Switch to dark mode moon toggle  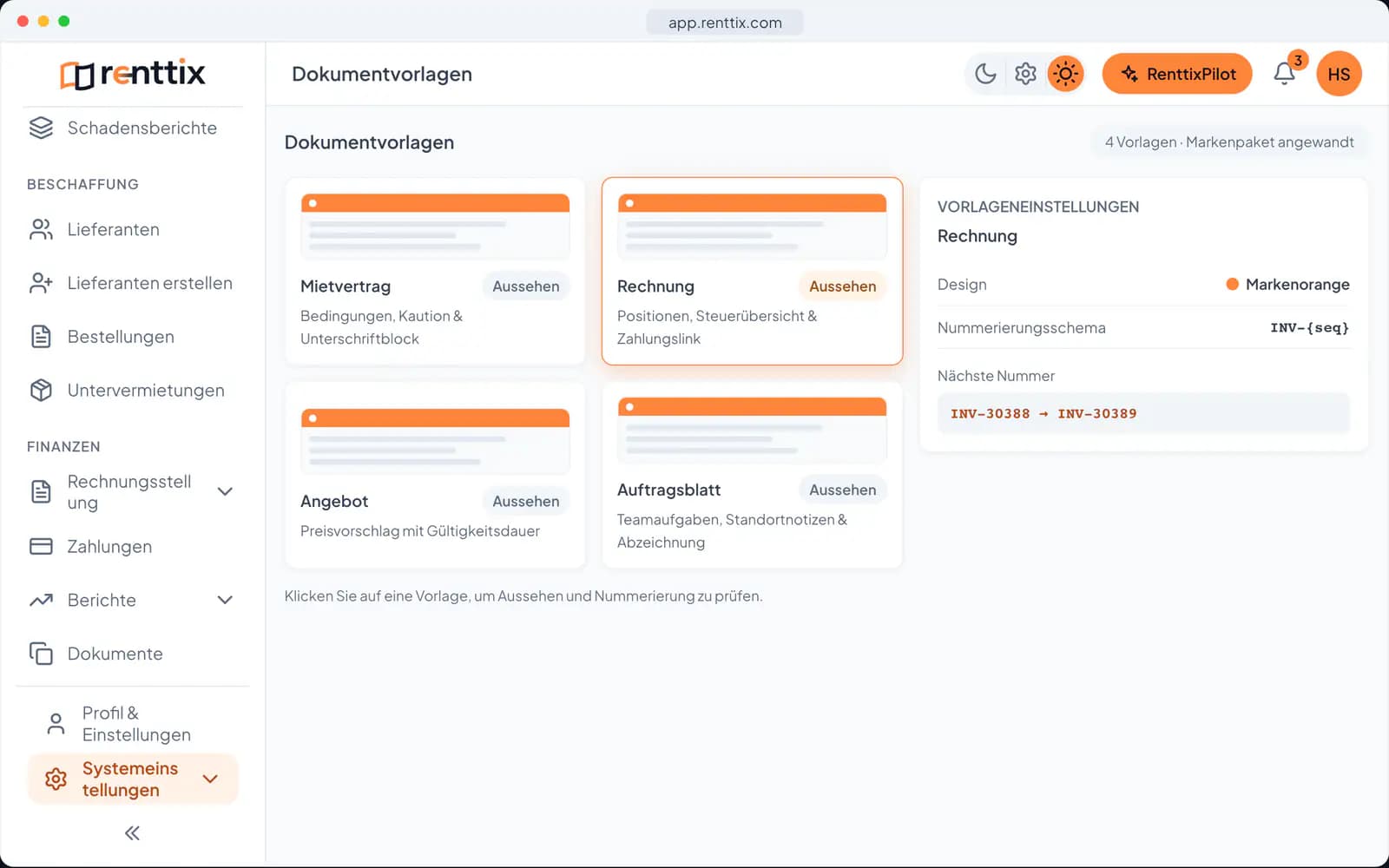[985, 74]
